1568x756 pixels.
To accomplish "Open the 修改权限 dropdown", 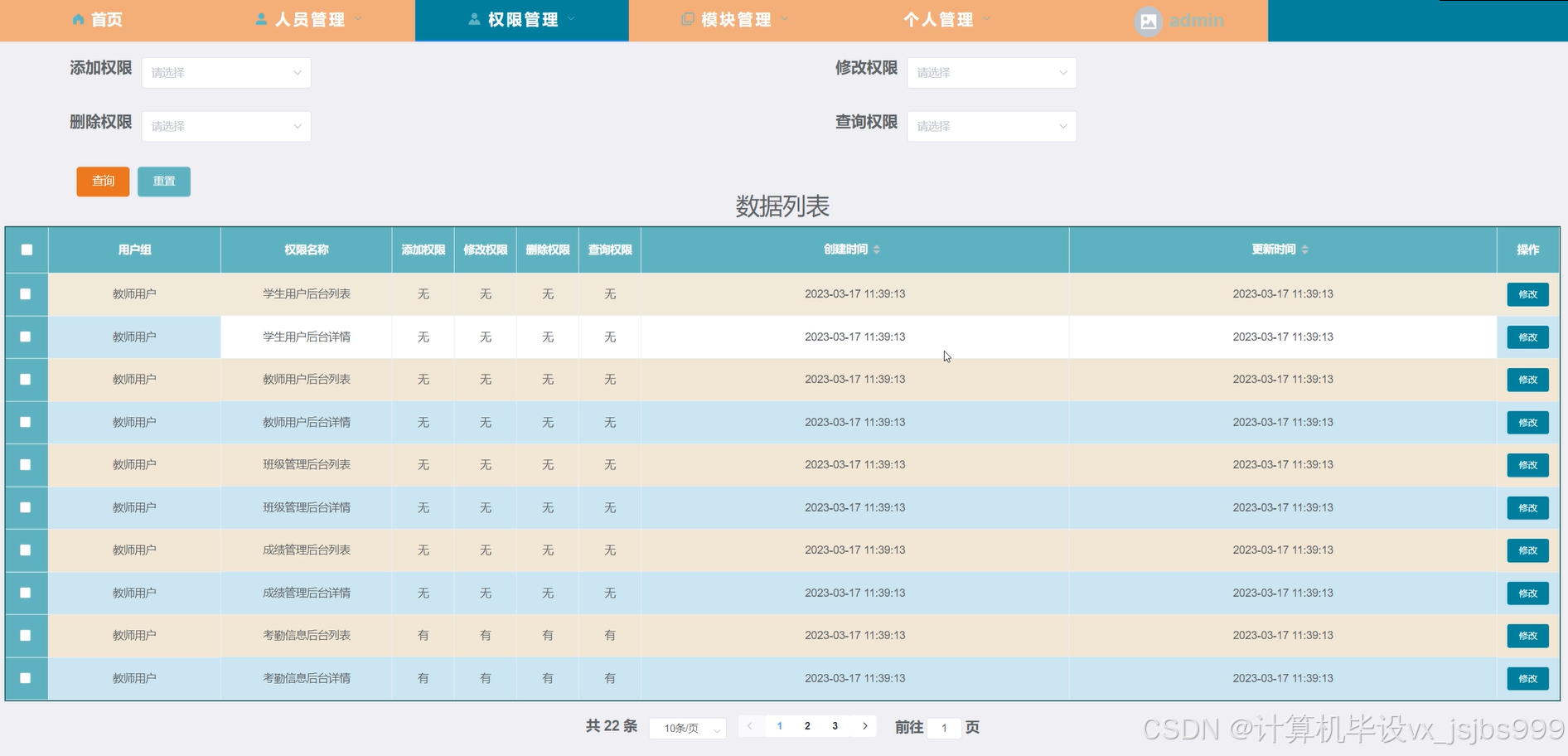I will point(992,73).
